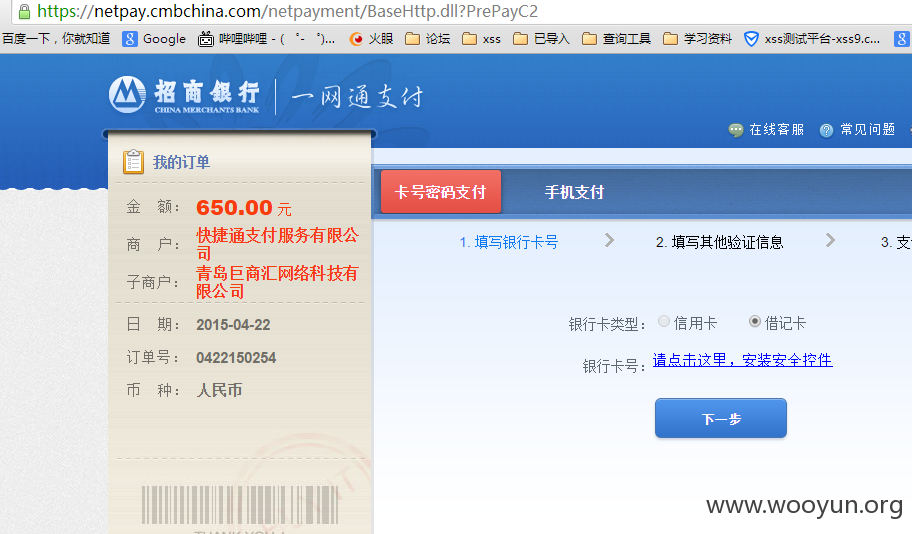Image resolution: width=912 pixels, height=534 pixels.
Task: Select the 信用卡 card type
Action: click(x=664, y=321)
